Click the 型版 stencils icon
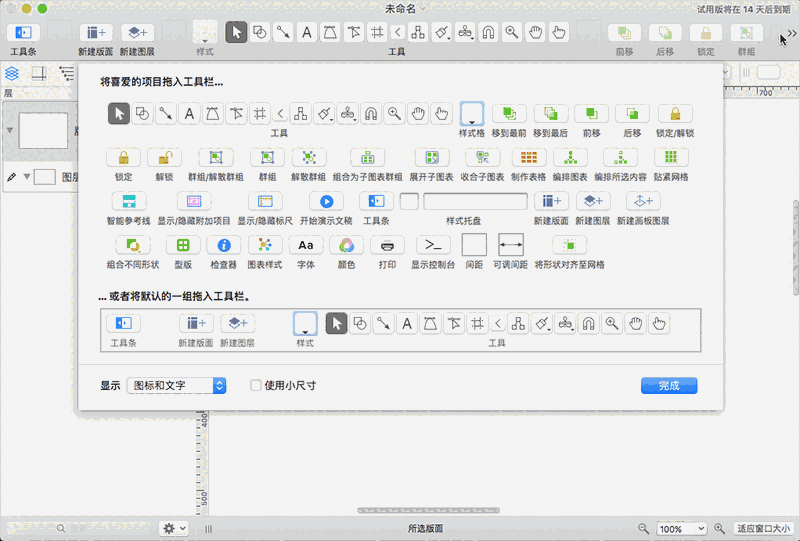Image resolution: width=800 pixels, height=541 pixels. [183, 245]
